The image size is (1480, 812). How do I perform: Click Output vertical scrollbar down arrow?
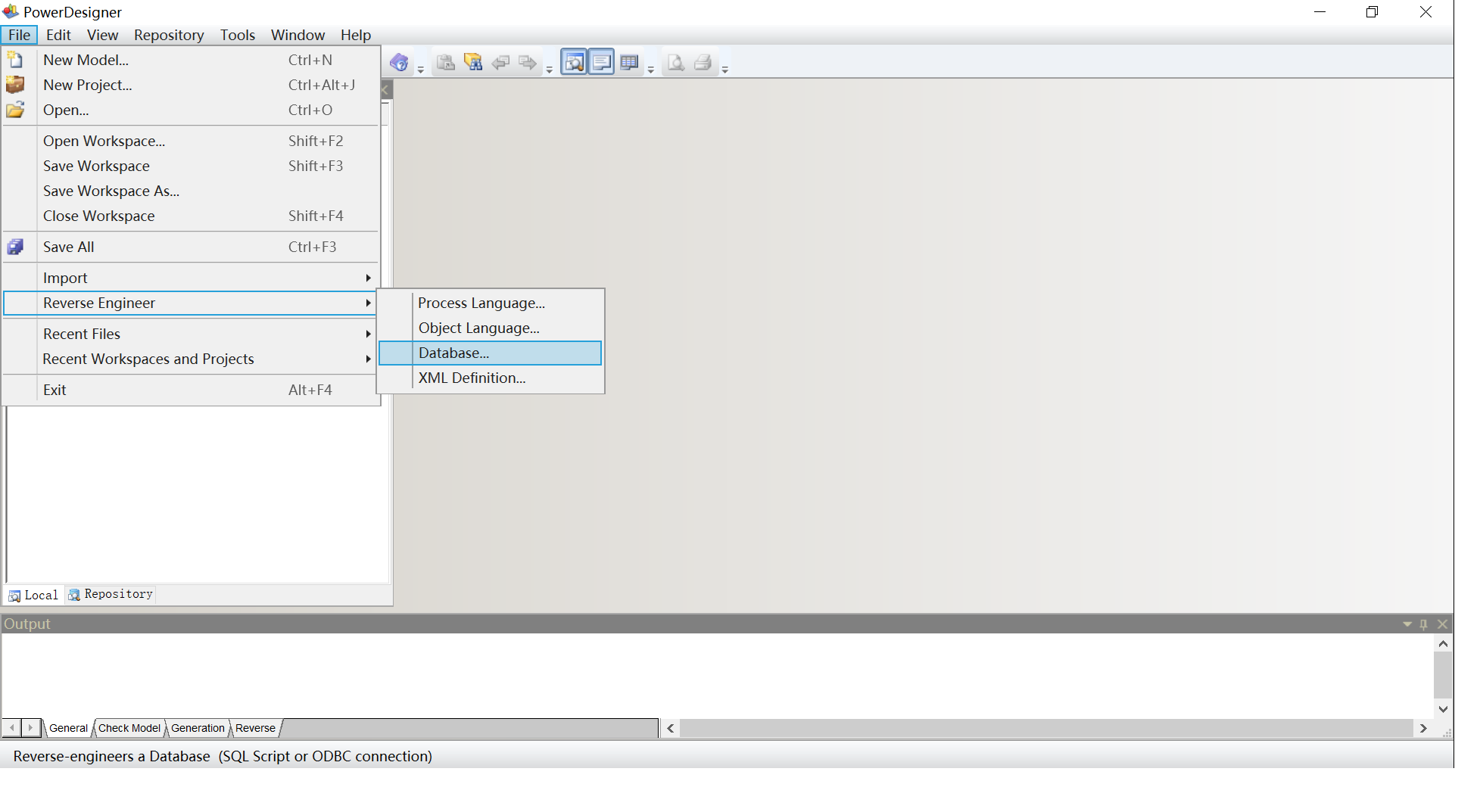tap(1443, 709)
